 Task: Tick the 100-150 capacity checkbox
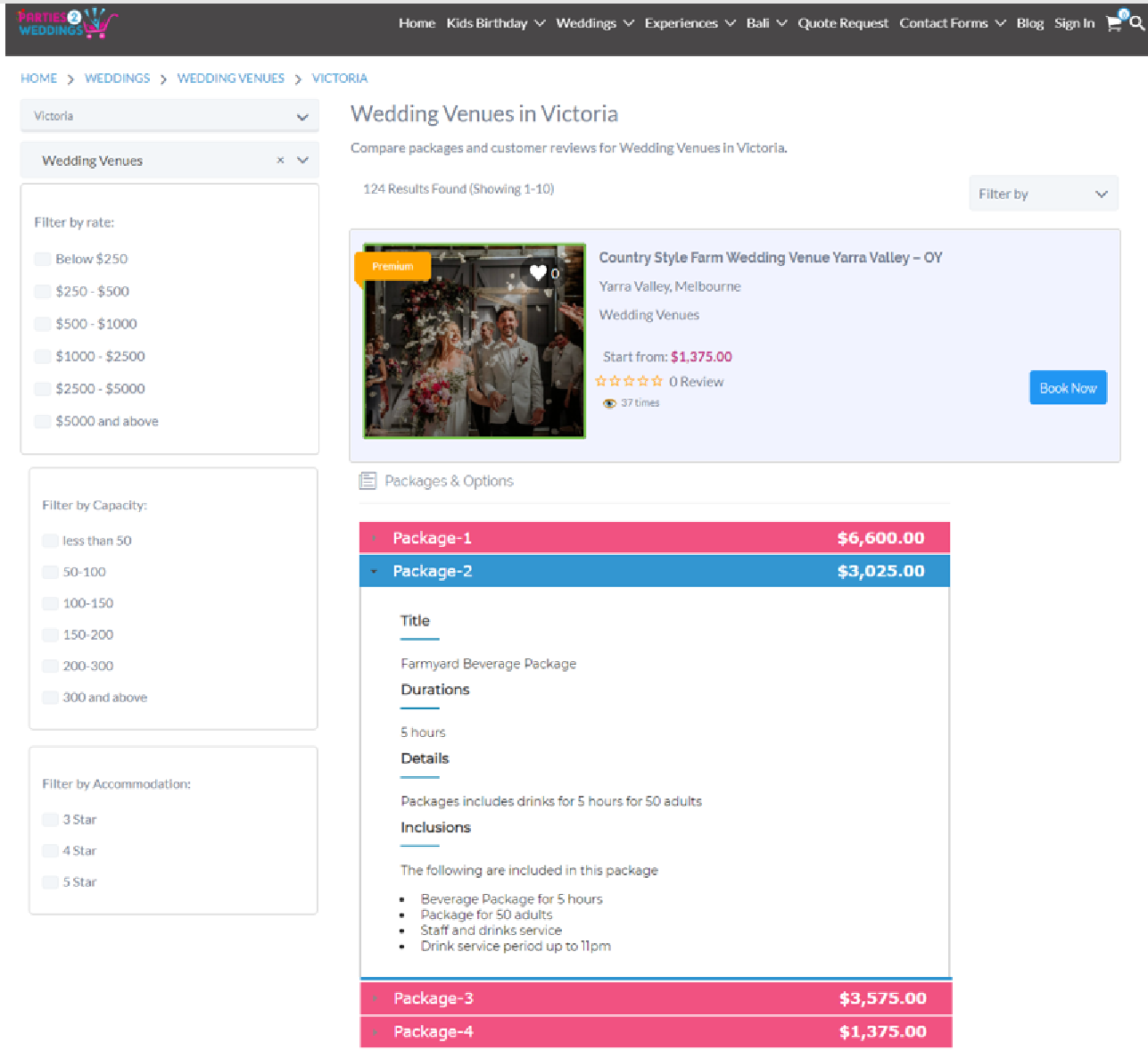50,603
